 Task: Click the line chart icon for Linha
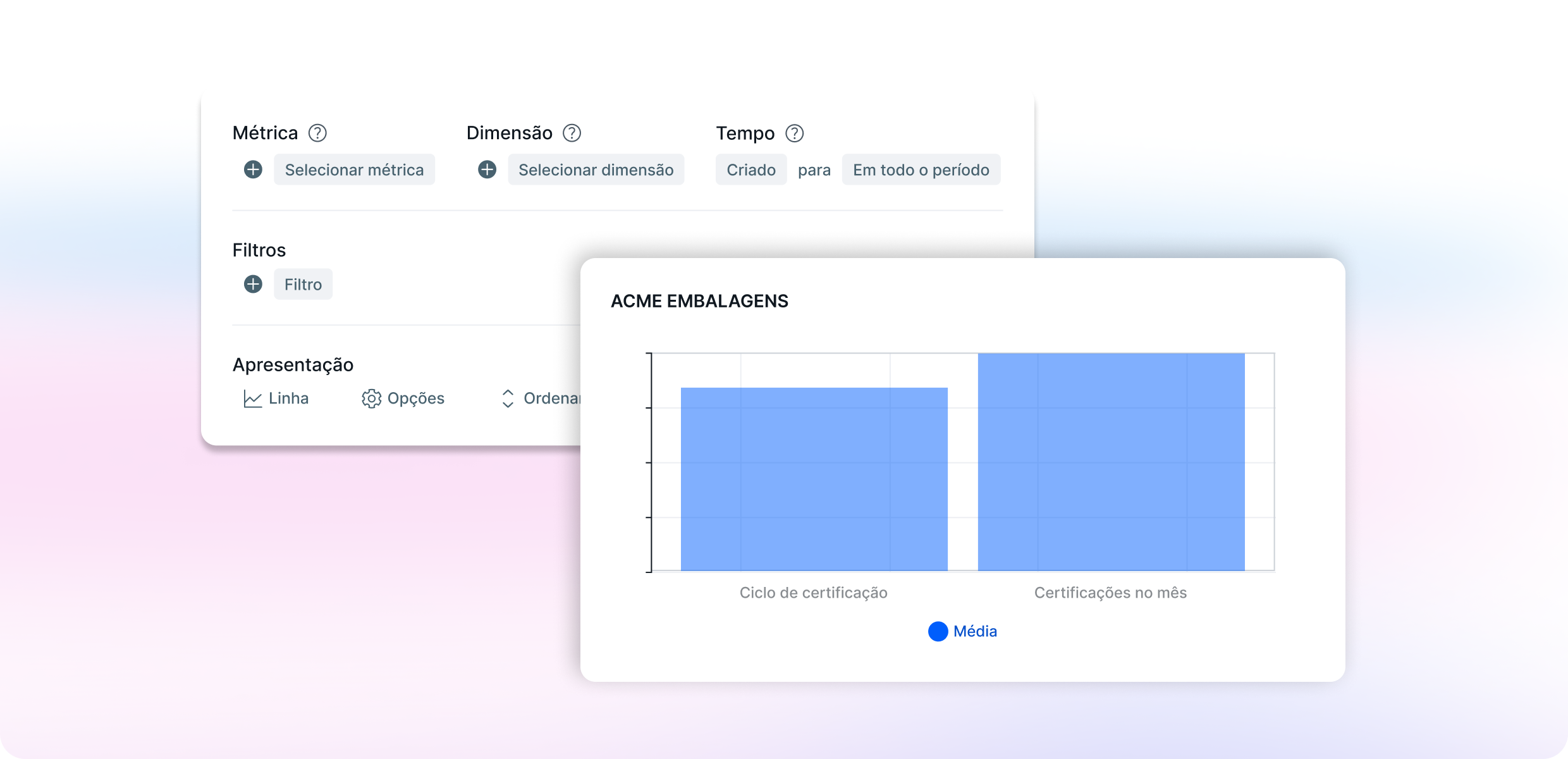tap(252, 398)
